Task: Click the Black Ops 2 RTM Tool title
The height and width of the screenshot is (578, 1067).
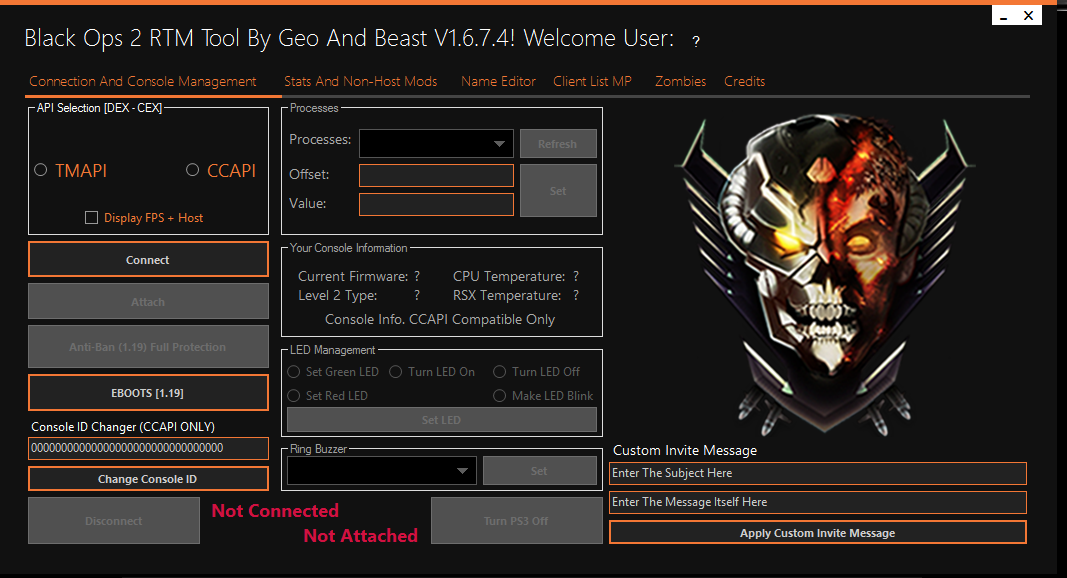Action: (x=349, y=38)
